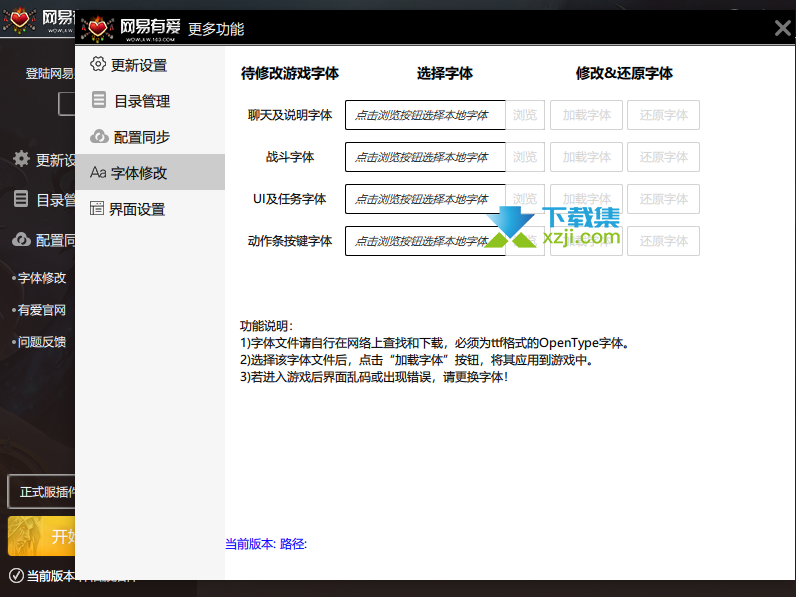Image resolution: width=796 pixels, height=597 pixels.
Task: Close the 更多功能 dialog with the X
Action: [x=783, y=29]
